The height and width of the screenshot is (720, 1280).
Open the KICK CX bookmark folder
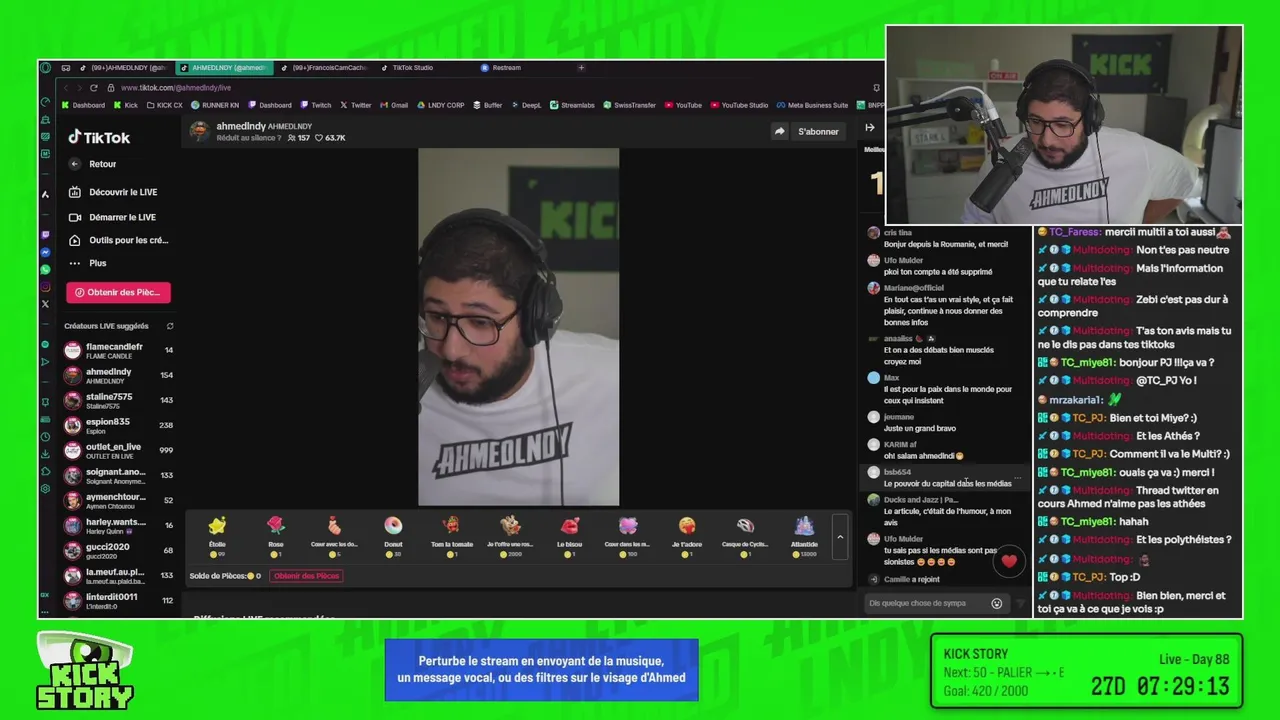click(x=164, y=105)
